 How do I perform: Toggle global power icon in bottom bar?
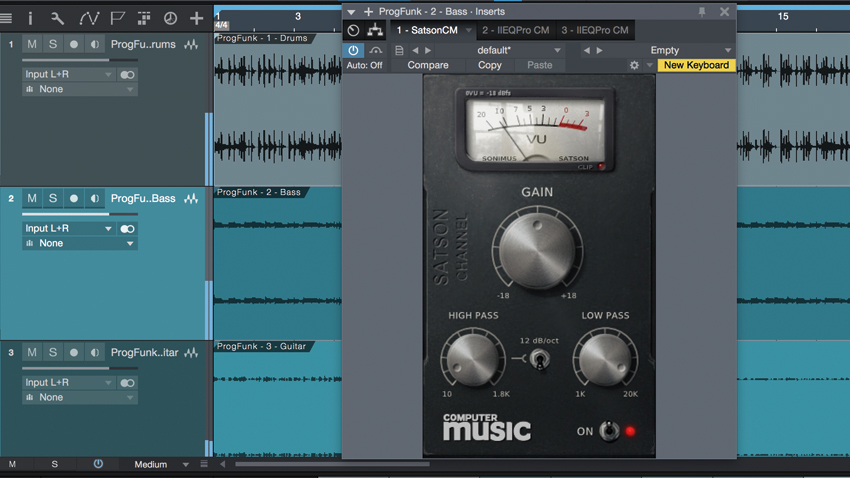tap(98, 464)
